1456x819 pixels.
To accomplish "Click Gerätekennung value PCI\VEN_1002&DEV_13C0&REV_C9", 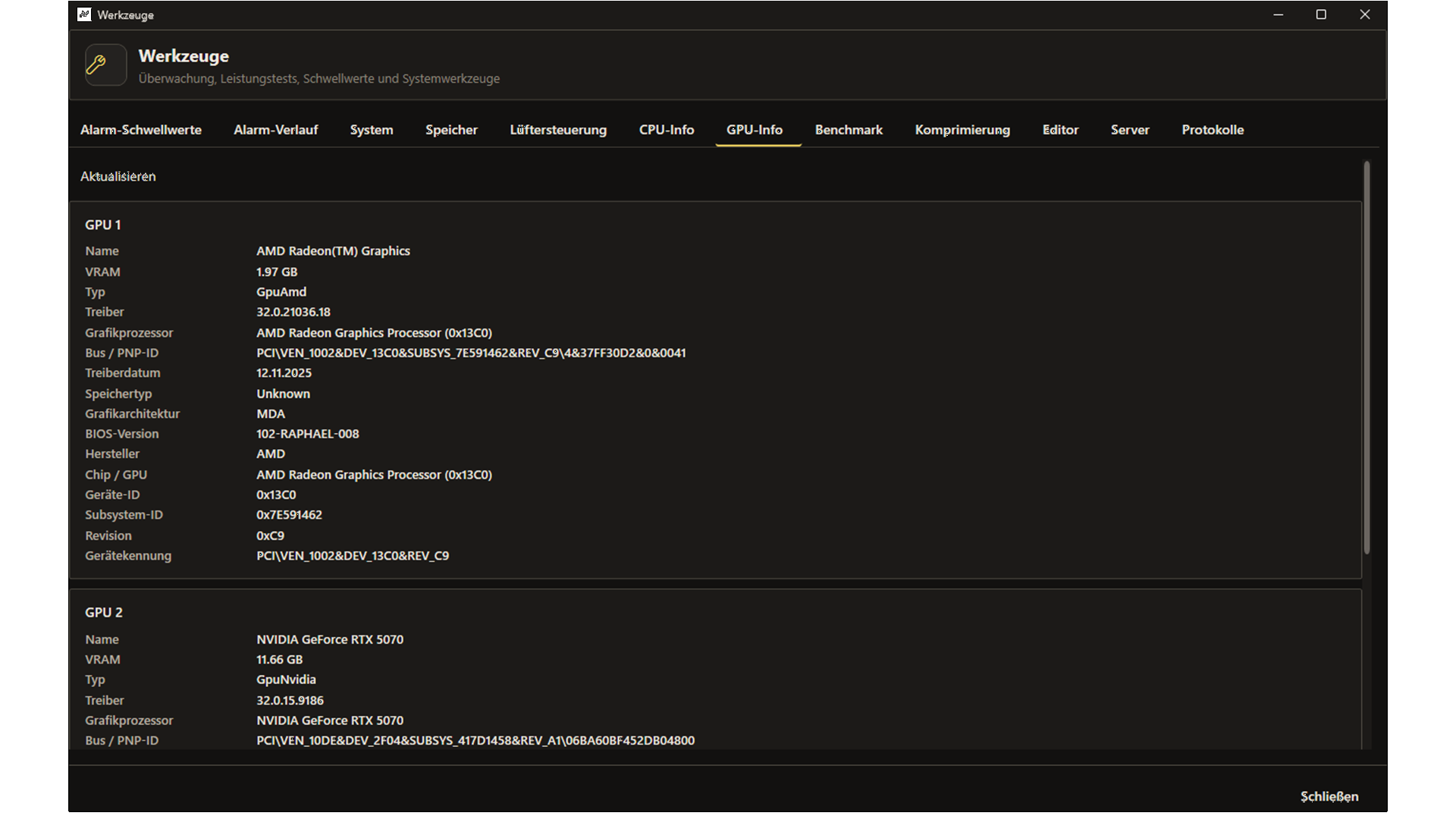I will coord(353,556).
